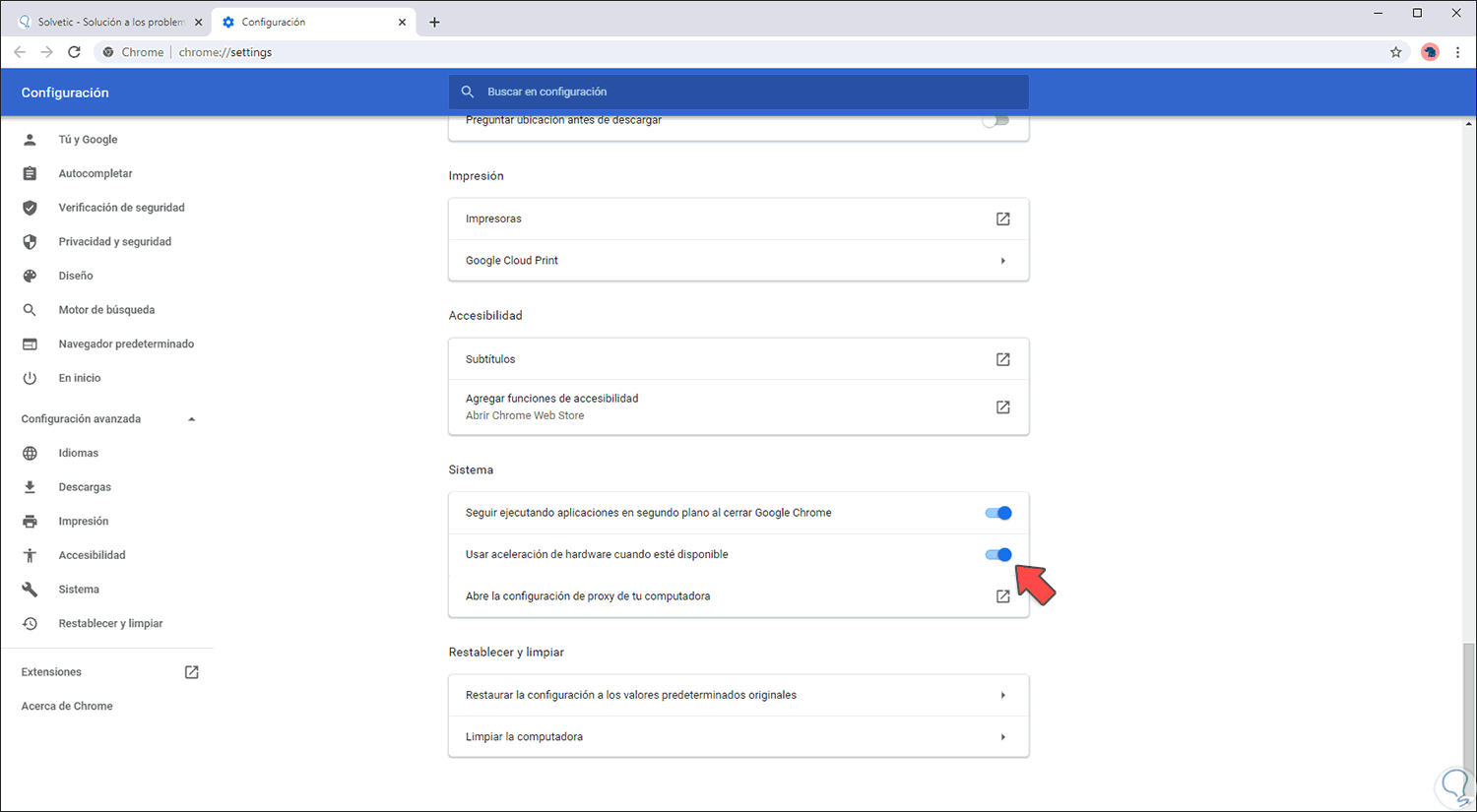Toggle background apps running setting
The image size is (1477, 812).
coord(998,513)
